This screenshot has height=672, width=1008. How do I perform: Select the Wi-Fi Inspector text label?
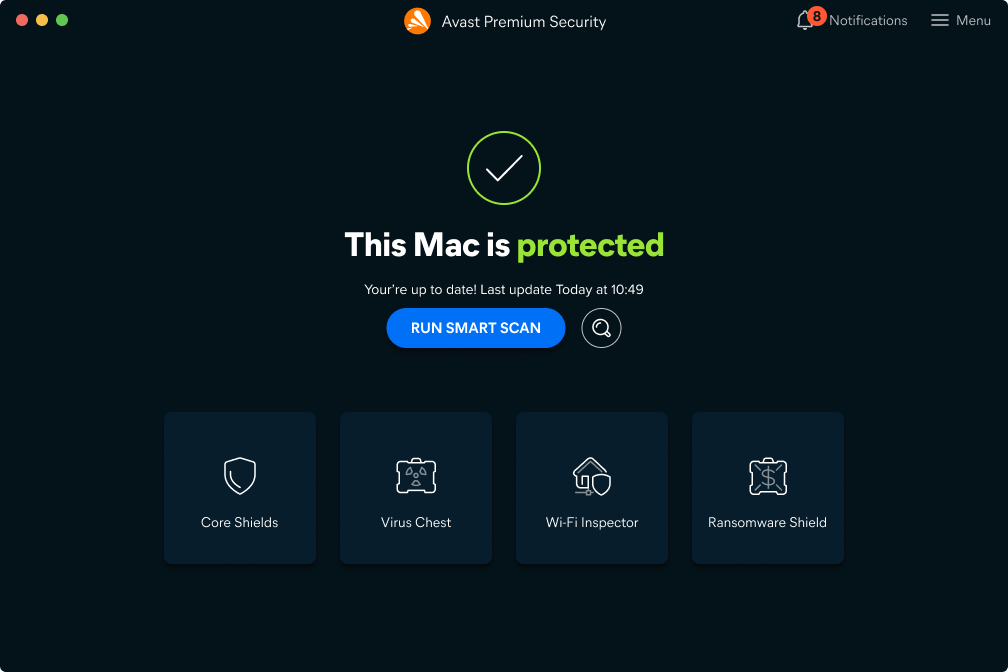point(591,522)
